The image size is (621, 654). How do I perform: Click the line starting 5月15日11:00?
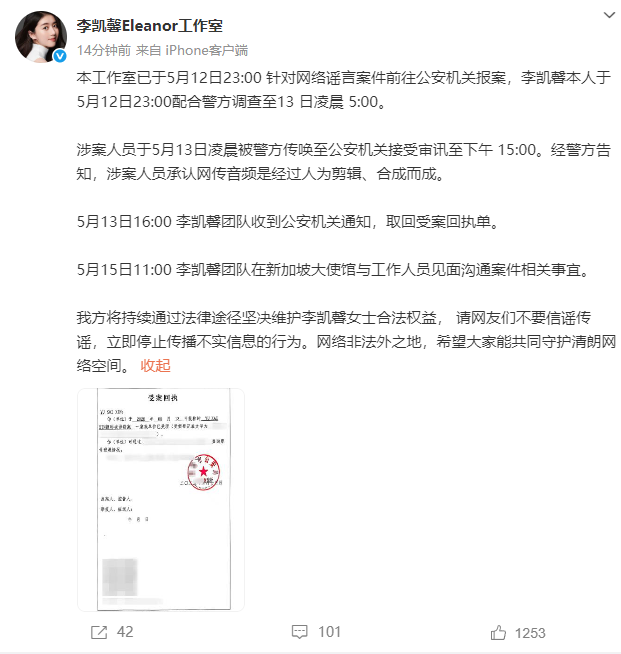click(x=333, y=270)
